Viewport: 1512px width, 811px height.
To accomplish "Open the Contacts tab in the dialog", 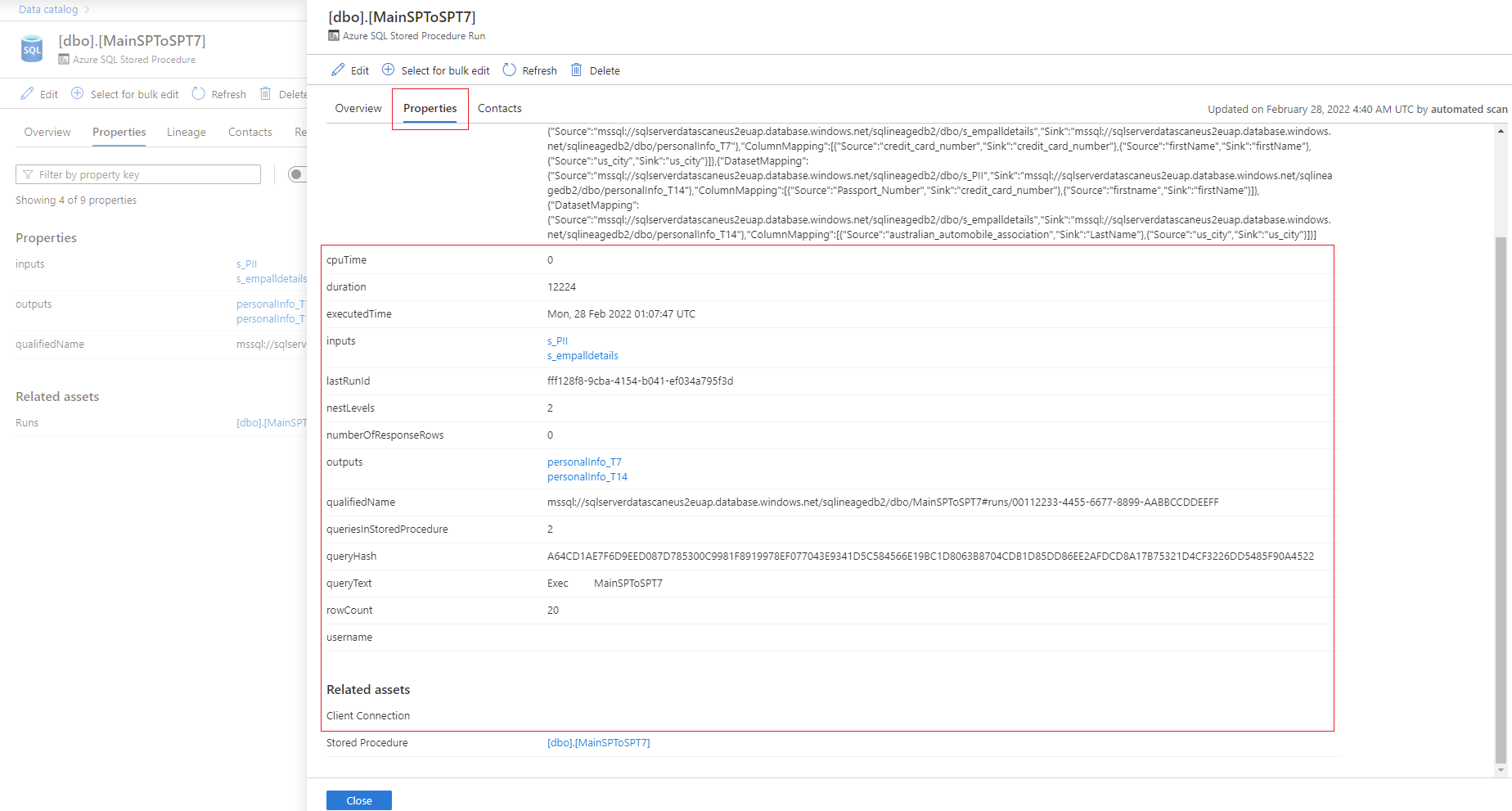I will [x=499, y=108].
